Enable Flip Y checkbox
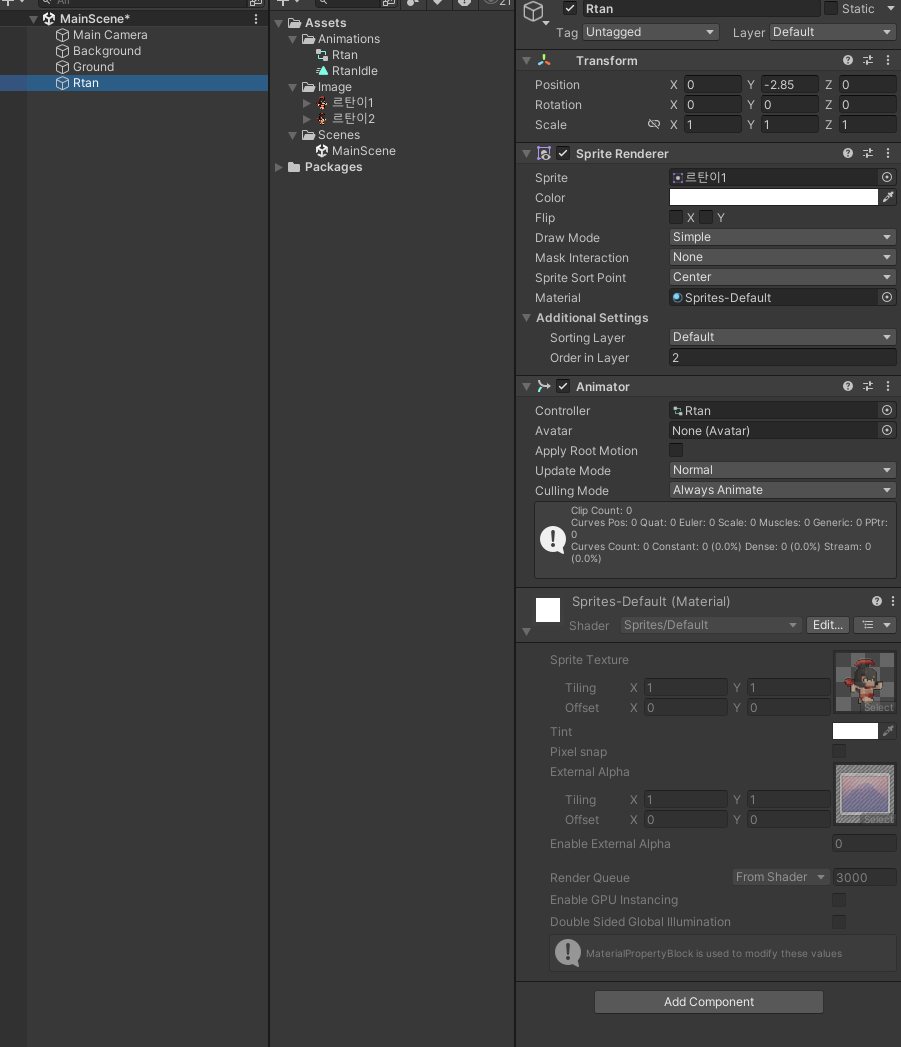The image size is (901, 1047). (x=706, y=217)
